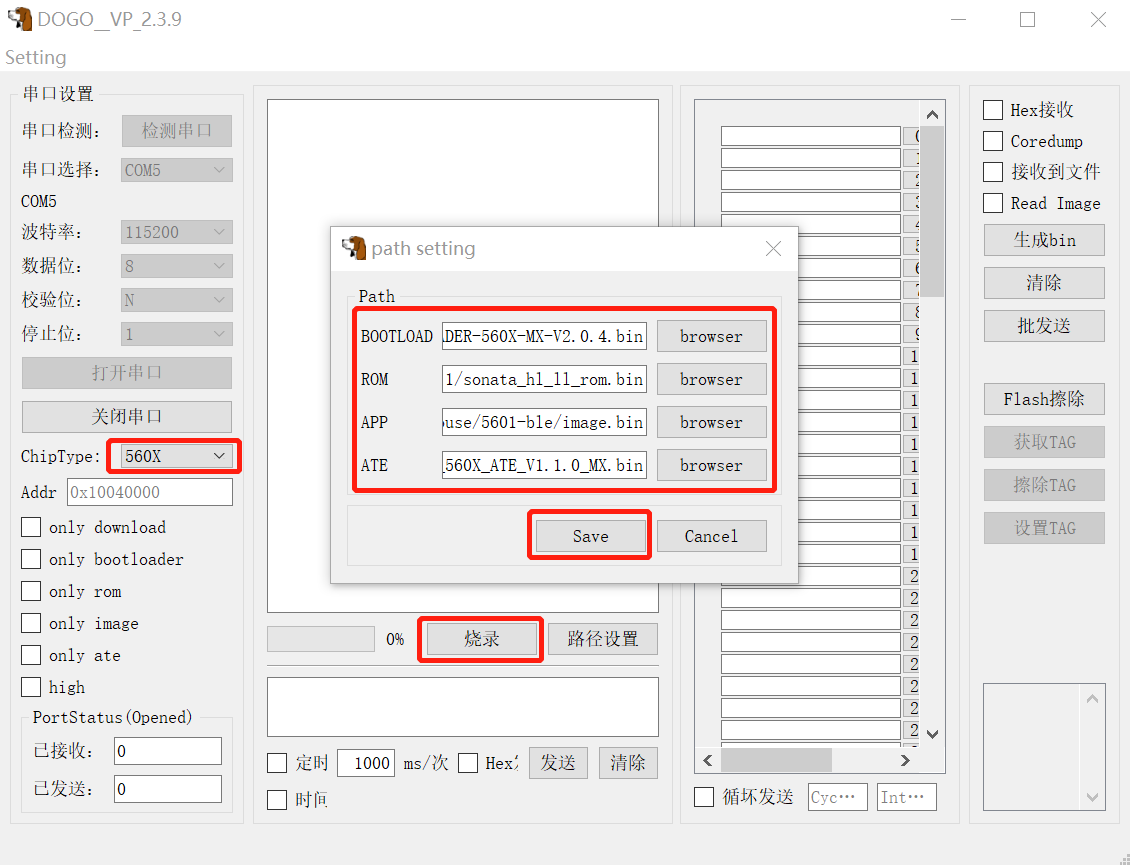Viewport: 1130px width, 865px height.
Task: Click the 生成bin button
Action: pos(1044,240)
